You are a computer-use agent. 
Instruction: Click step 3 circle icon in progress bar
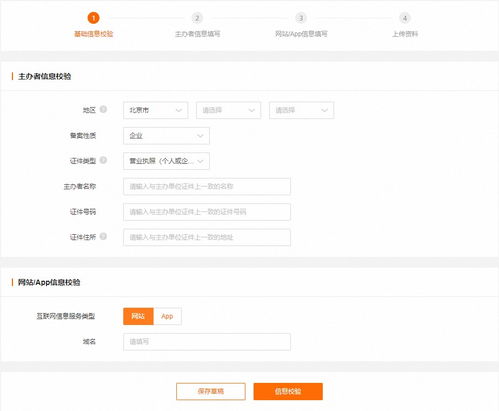[301, 18]
